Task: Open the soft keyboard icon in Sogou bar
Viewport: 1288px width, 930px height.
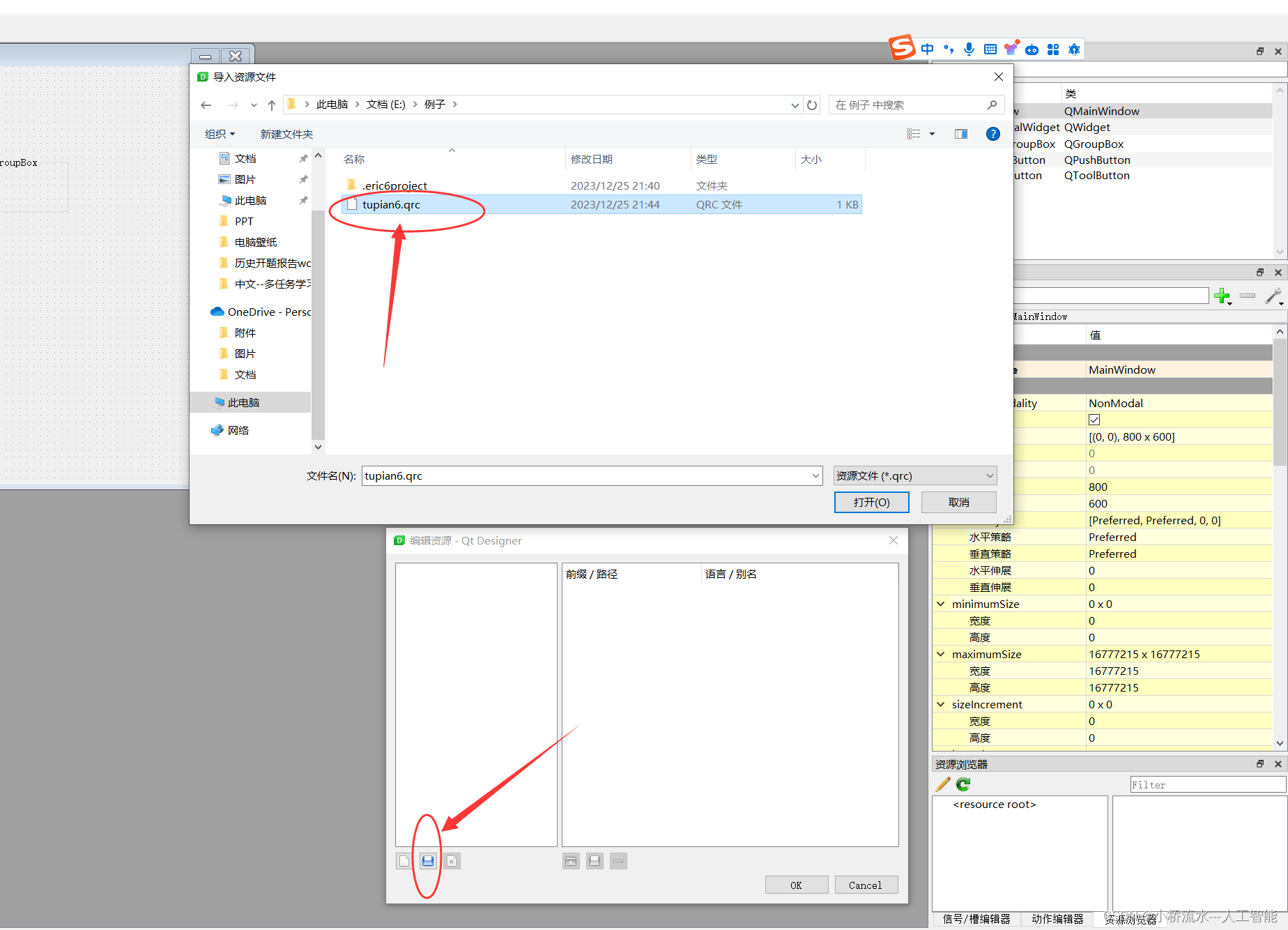Action: point(990,49)
